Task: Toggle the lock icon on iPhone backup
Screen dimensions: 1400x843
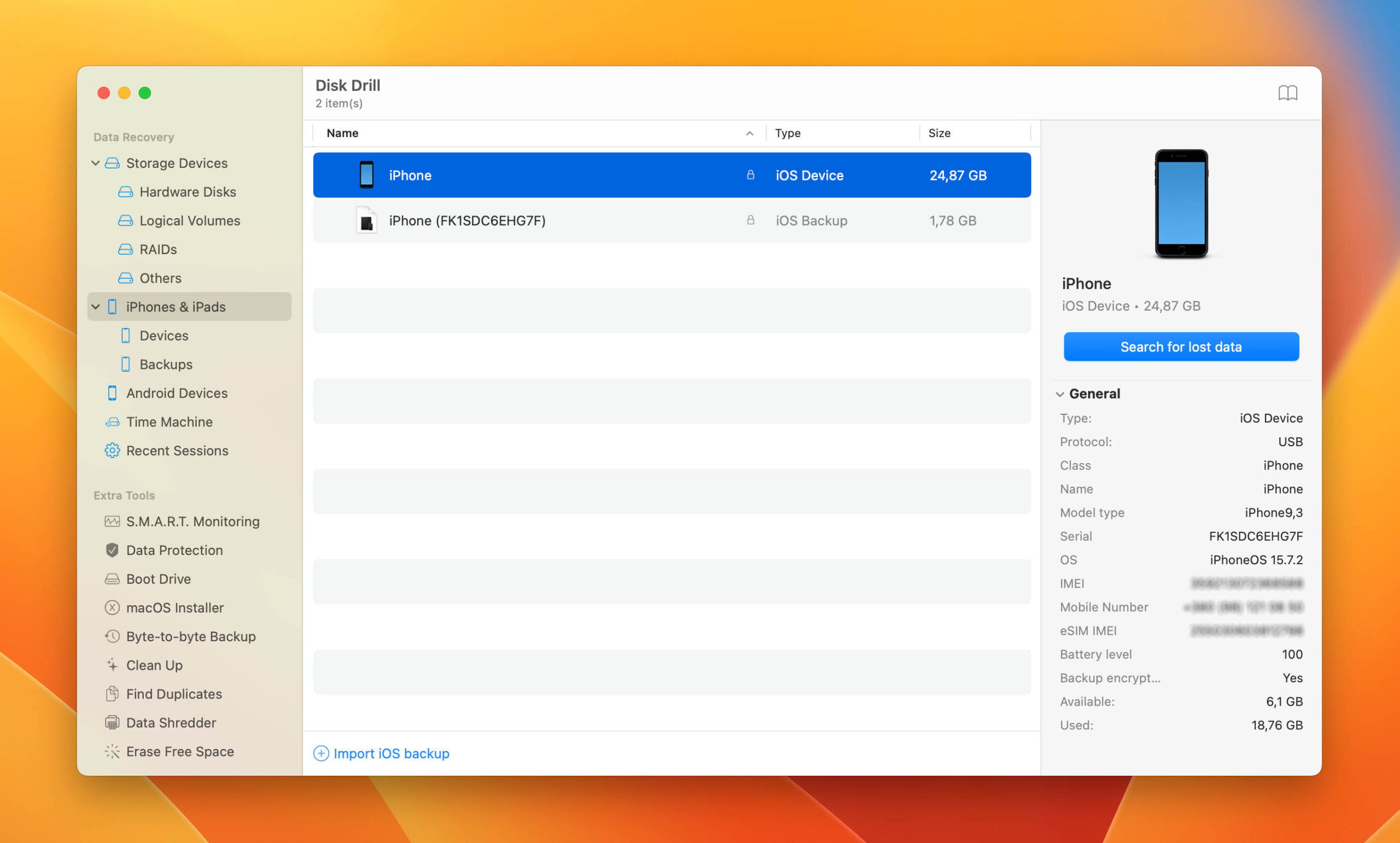Action: (x=749, y=220)
